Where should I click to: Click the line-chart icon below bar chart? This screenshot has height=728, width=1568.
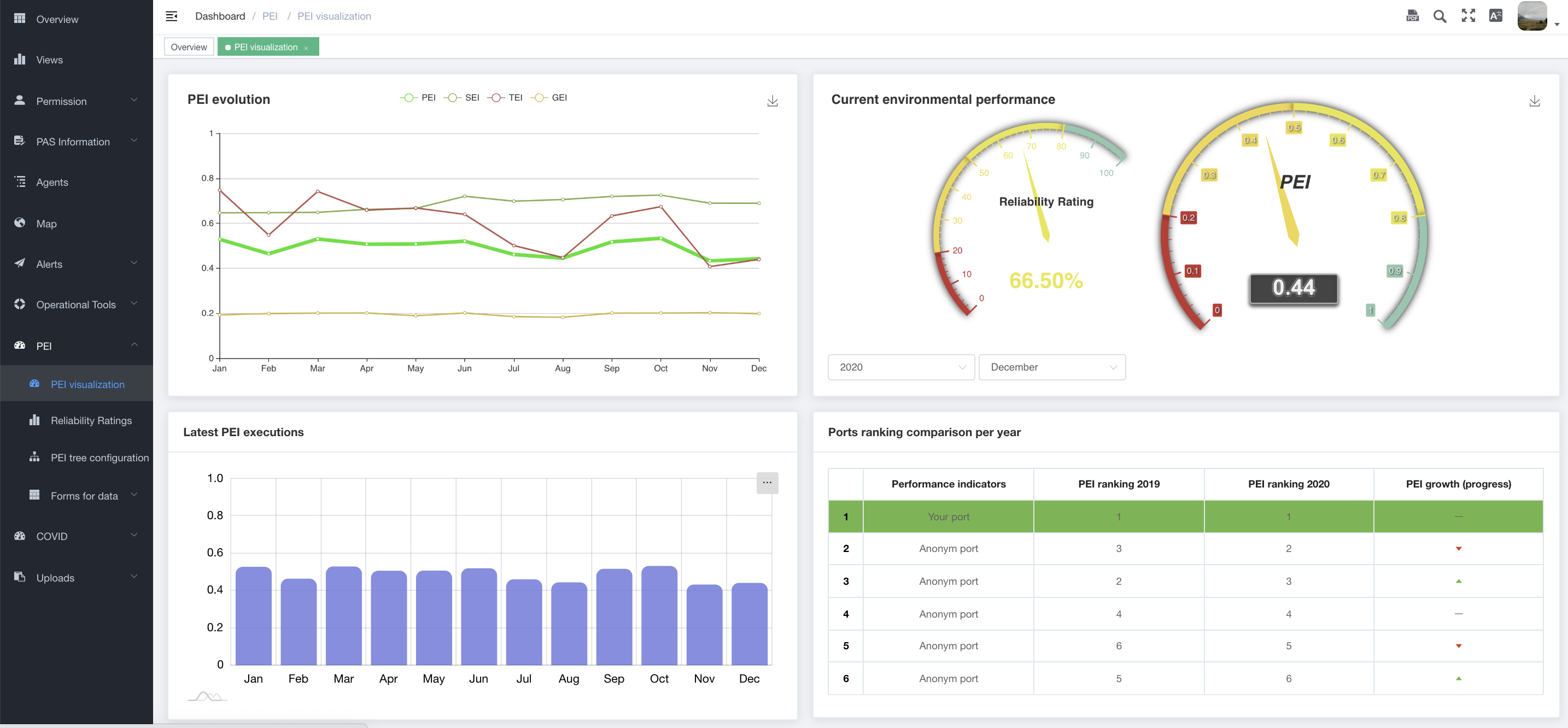[x=208, y=696]
